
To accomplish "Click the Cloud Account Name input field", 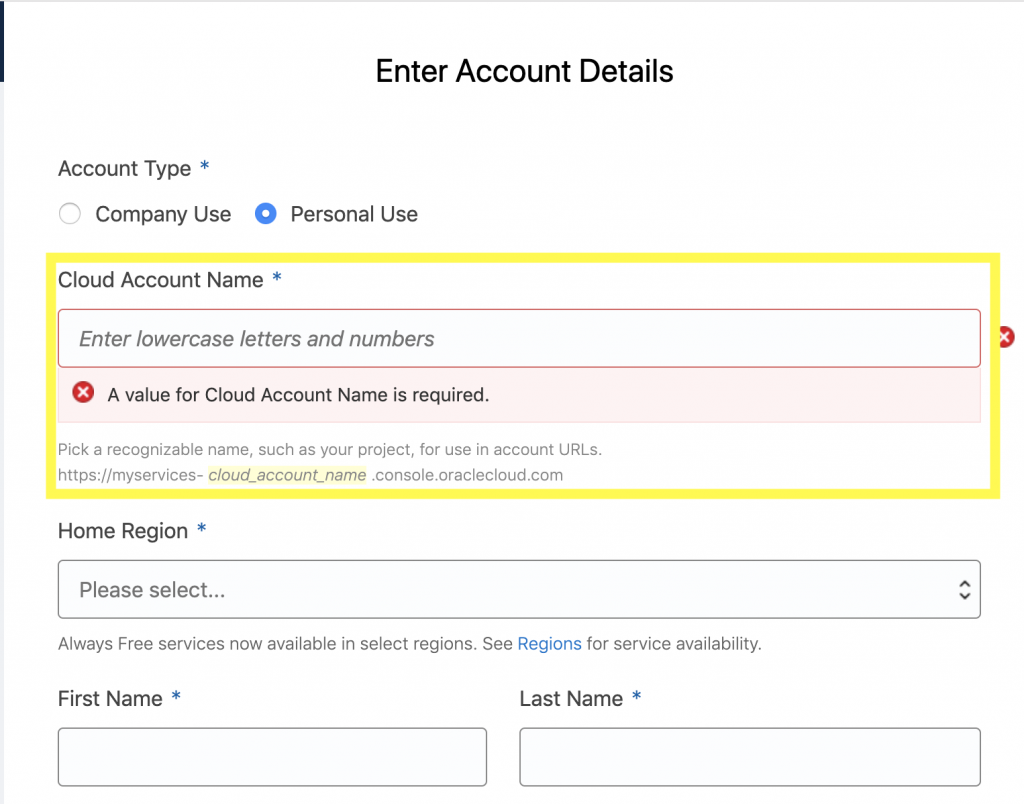I will (x=519, y=339).
